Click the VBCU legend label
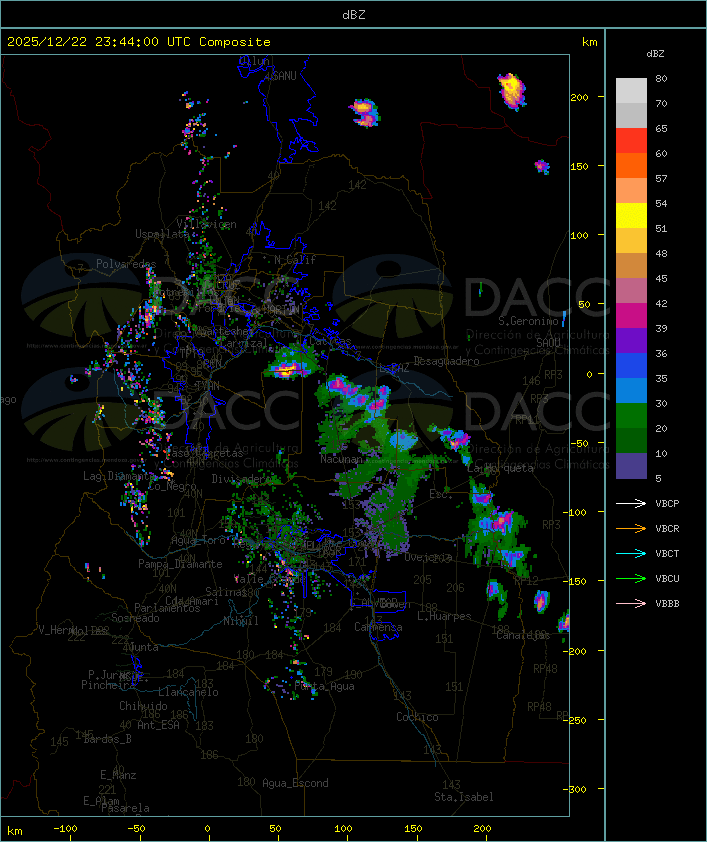This screenshot has width=707, height=842. tap(667, 578)
